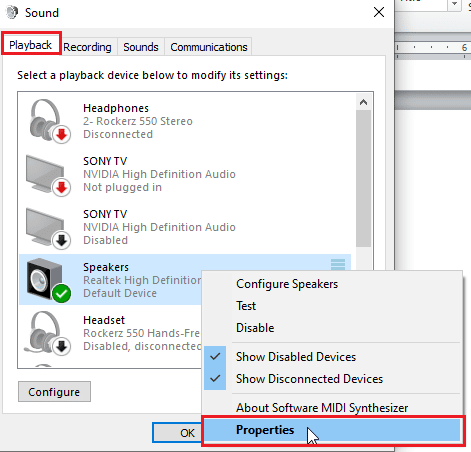Click the Sound dialog title bar icon

(12, 13)
